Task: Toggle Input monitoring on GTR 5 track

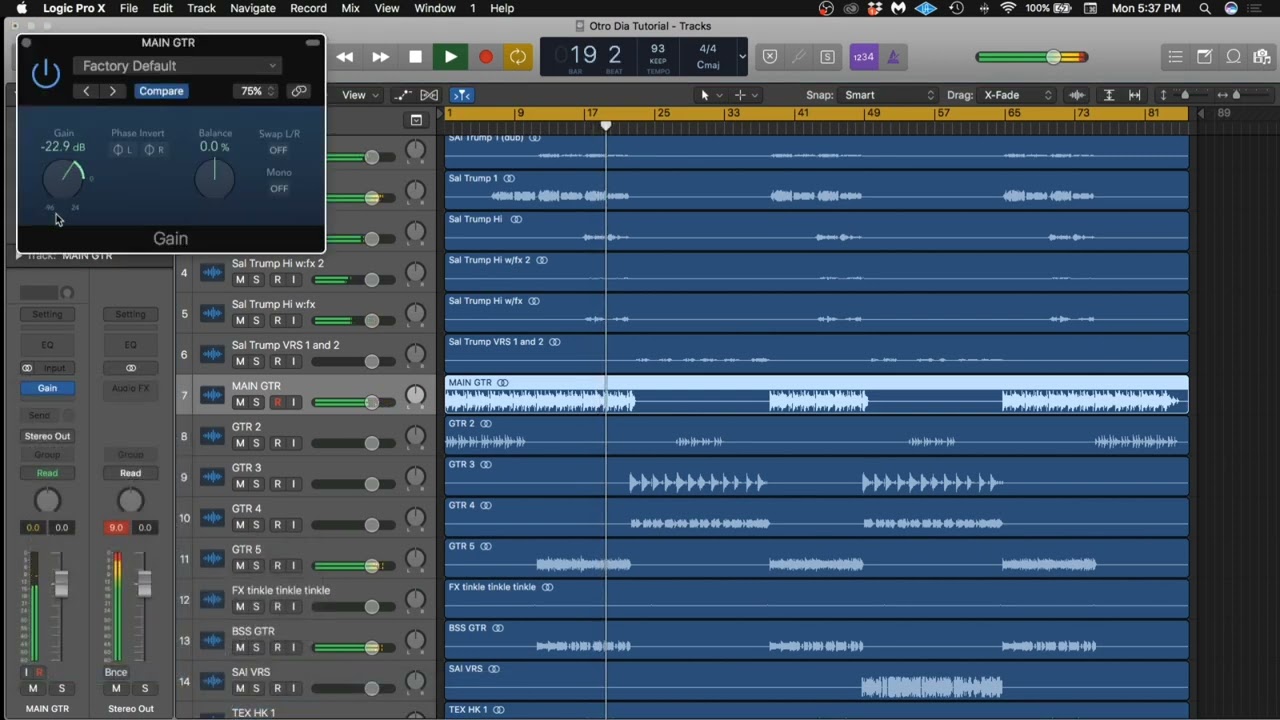Action: [294, 566]
